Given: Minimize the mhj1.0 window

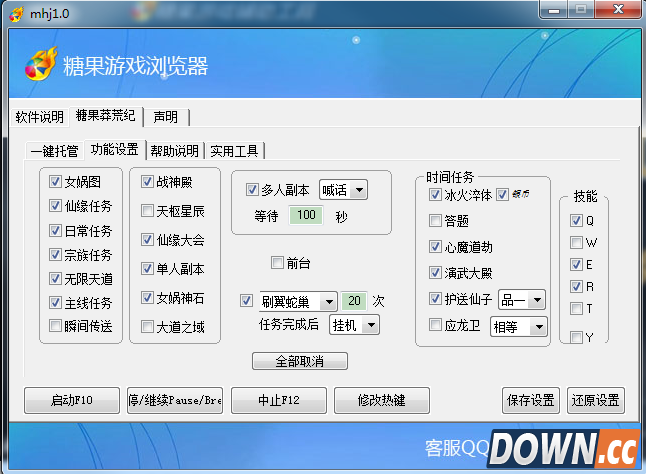Looking at the screenshot, I should click(554, 10).
